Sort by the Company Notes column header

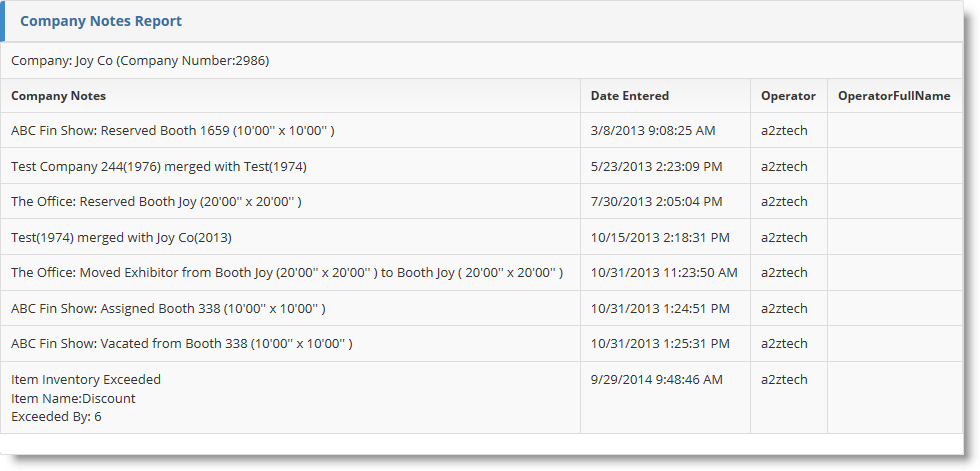coord(59,96)
